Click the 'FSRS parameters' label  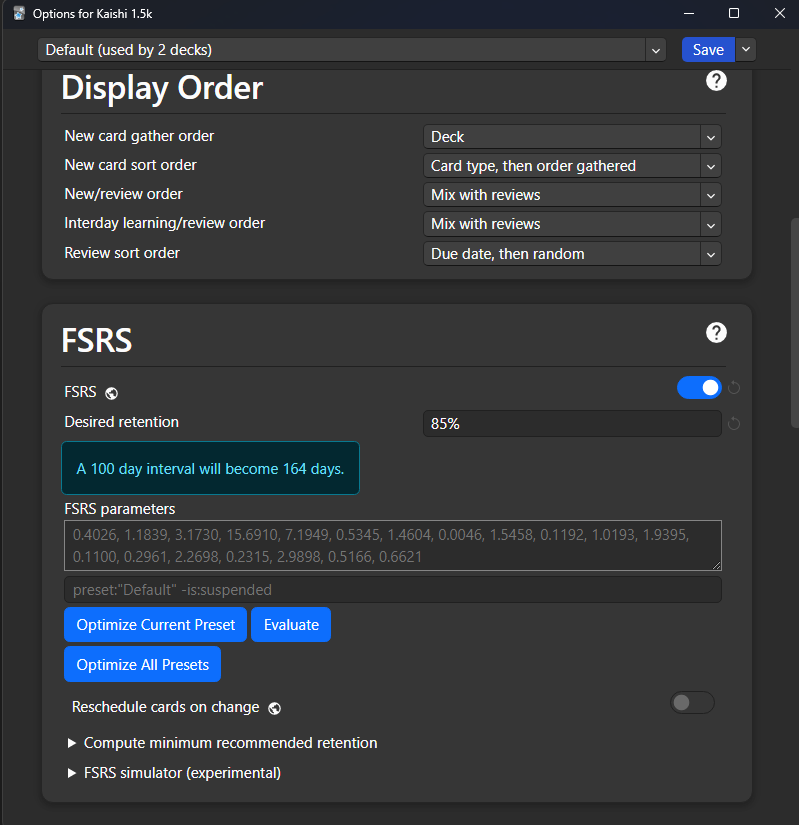pyautogui.click(x=120, y=509)
